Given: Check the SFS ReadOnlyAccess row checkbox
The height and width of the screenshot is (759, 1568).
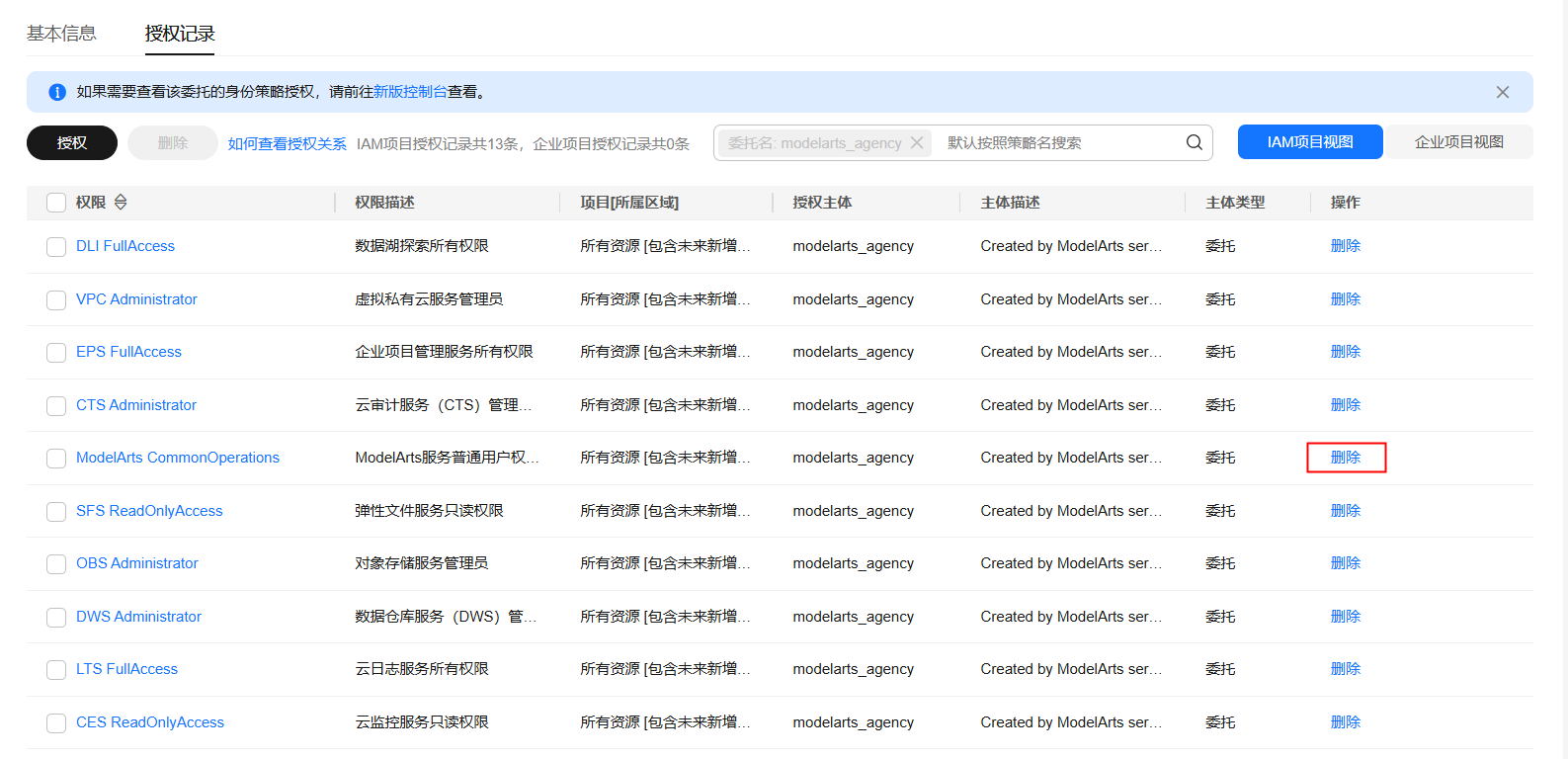Looking at the screenshot, I should click(56, 511).
